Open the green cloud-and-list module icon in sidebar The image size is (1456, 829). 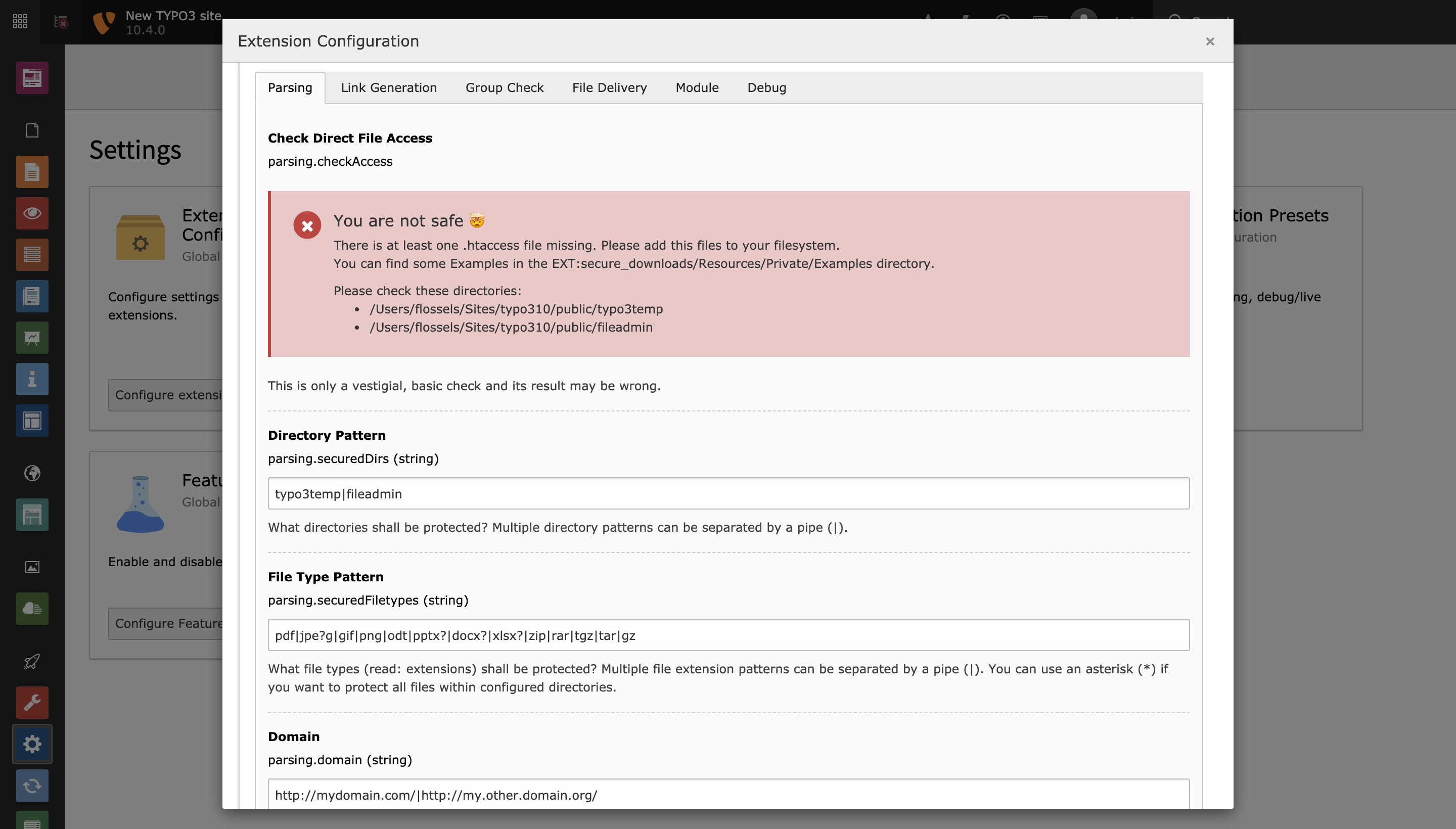[32, 609]
